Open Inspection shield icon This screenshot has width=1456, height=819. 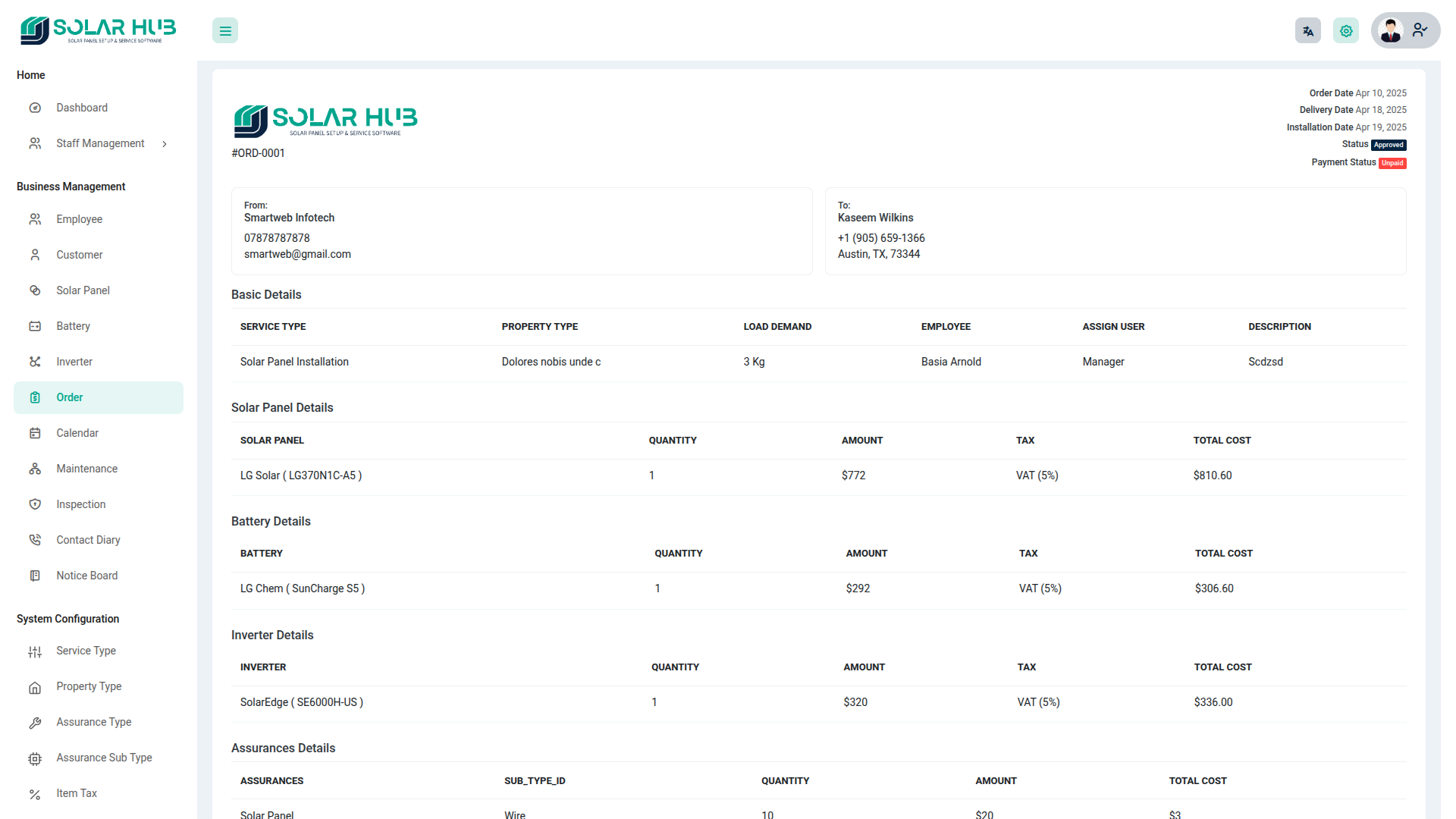tap(35, 504)
